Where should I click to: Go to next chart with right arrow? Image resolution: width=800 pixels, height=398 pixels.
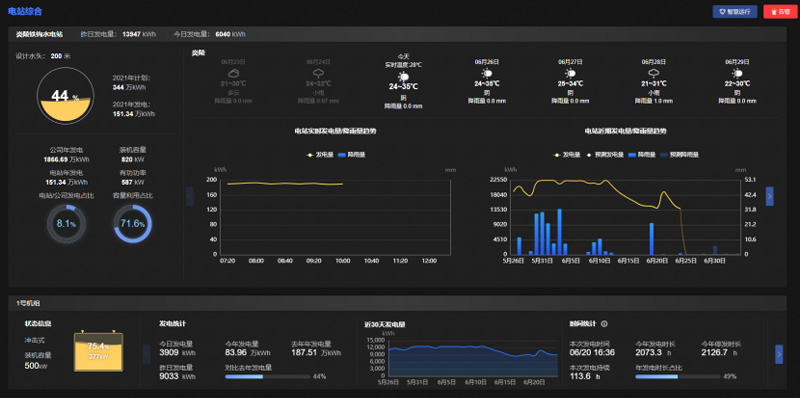(769, 196)
